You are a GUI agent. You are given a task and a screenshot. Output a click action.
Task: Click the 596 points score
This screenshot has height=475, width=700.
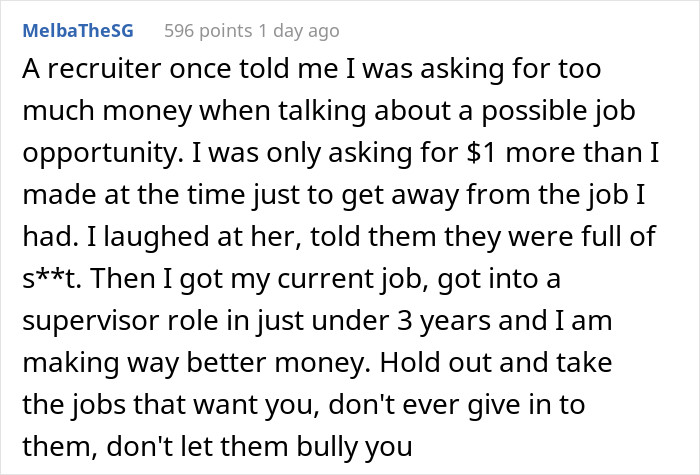coord(209,31)
